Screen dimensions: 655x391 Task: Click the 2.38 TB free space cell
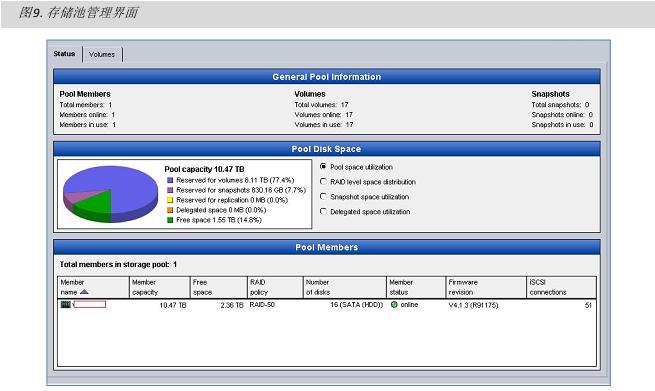click(x=232, y=305)
